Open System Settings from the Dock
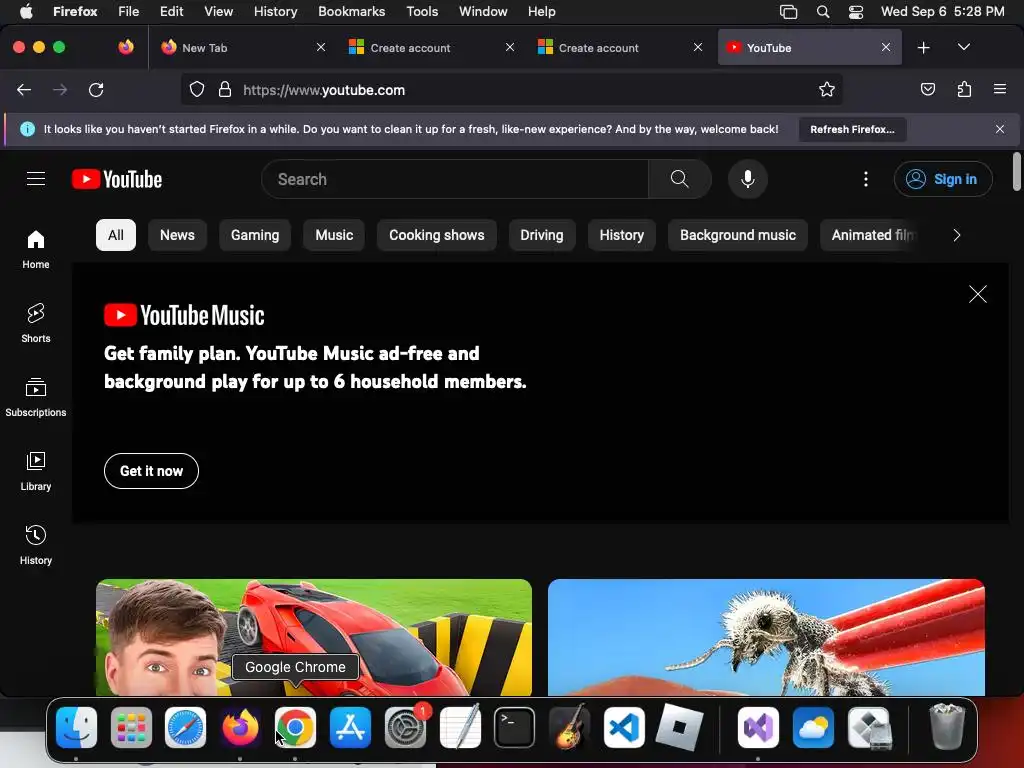 [x=405, y=728]
